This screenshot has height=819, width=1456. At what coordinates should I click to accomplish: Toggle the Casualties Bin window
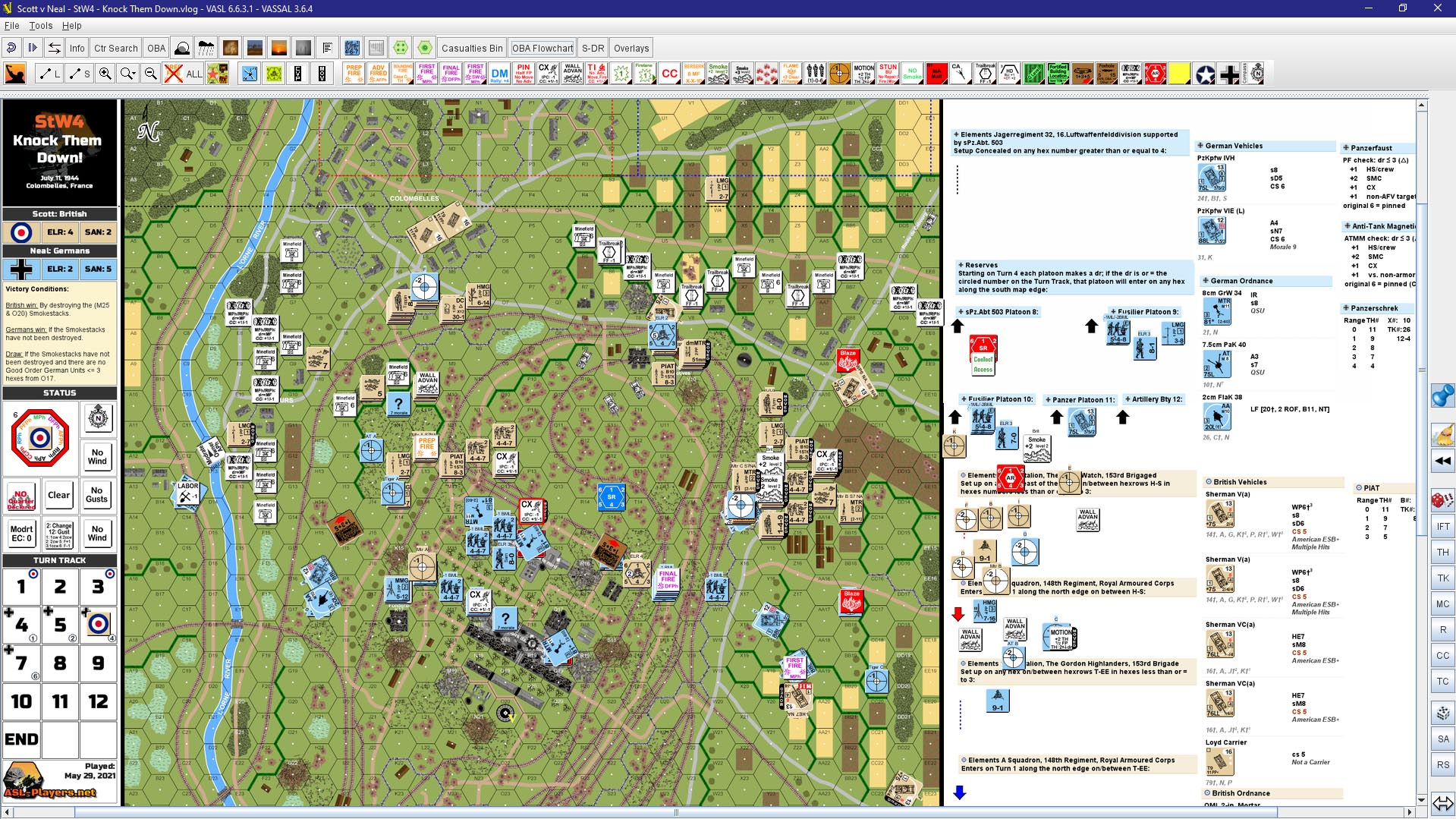[472, 48]
